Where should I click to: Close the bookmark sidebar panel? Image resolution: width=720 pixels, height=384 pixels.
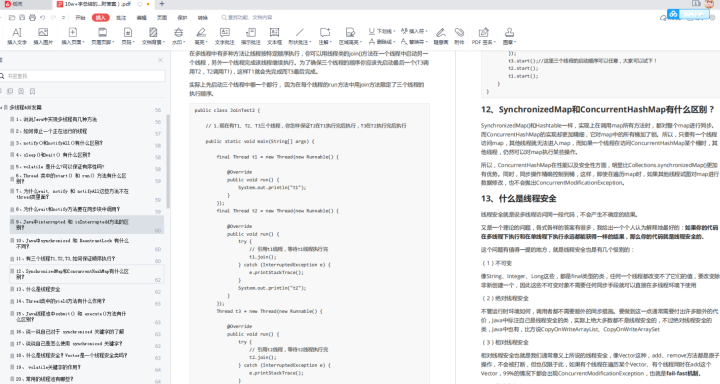[160, 60]
